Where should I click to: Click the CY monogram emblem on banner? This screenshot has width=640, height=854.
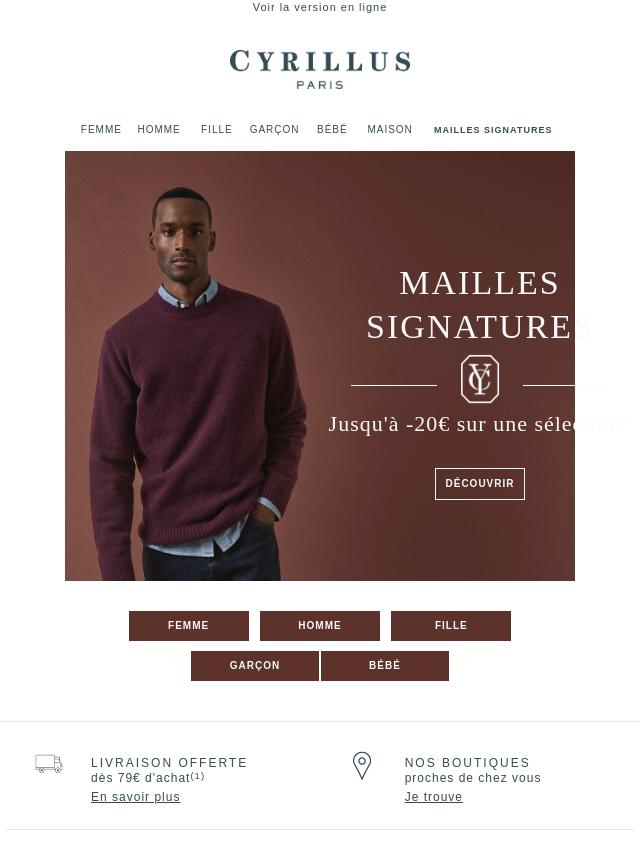pyautogui.click(x=480, y=379)
